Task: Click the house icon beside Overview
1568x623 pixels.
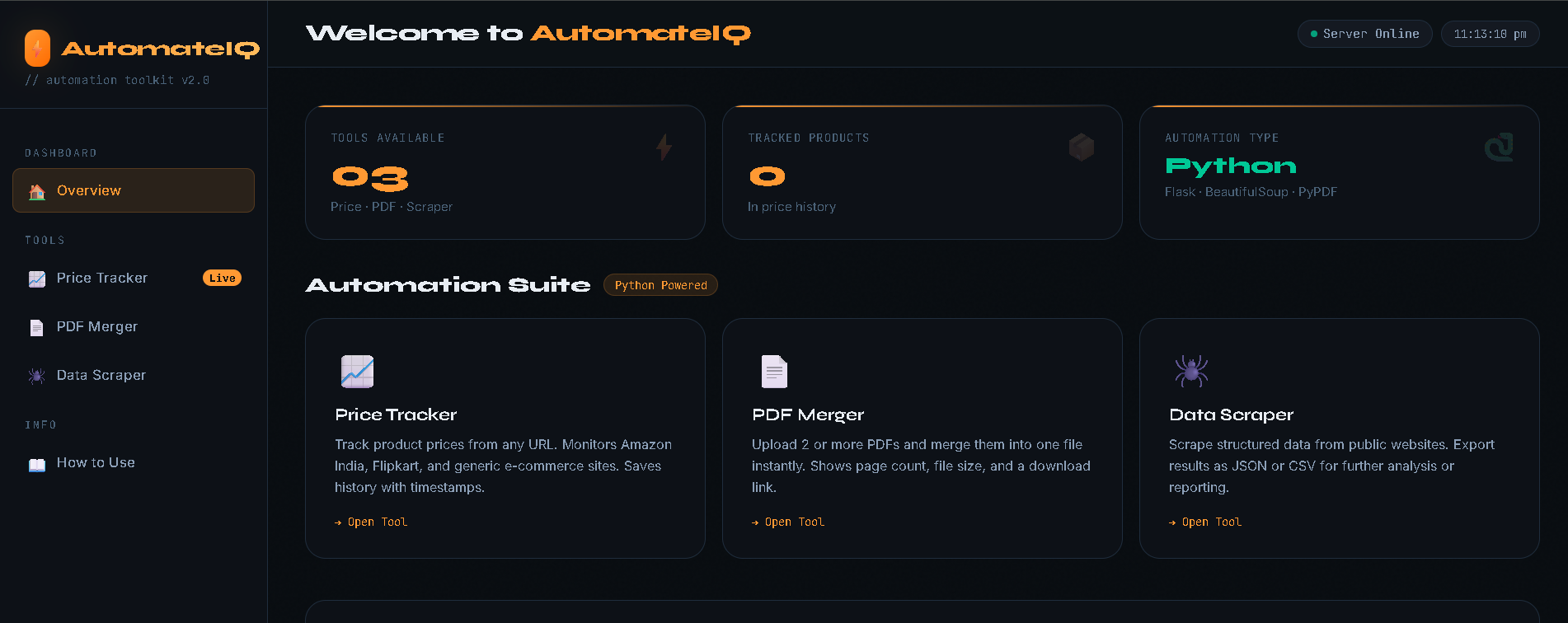Action: [x=36, y=190]
